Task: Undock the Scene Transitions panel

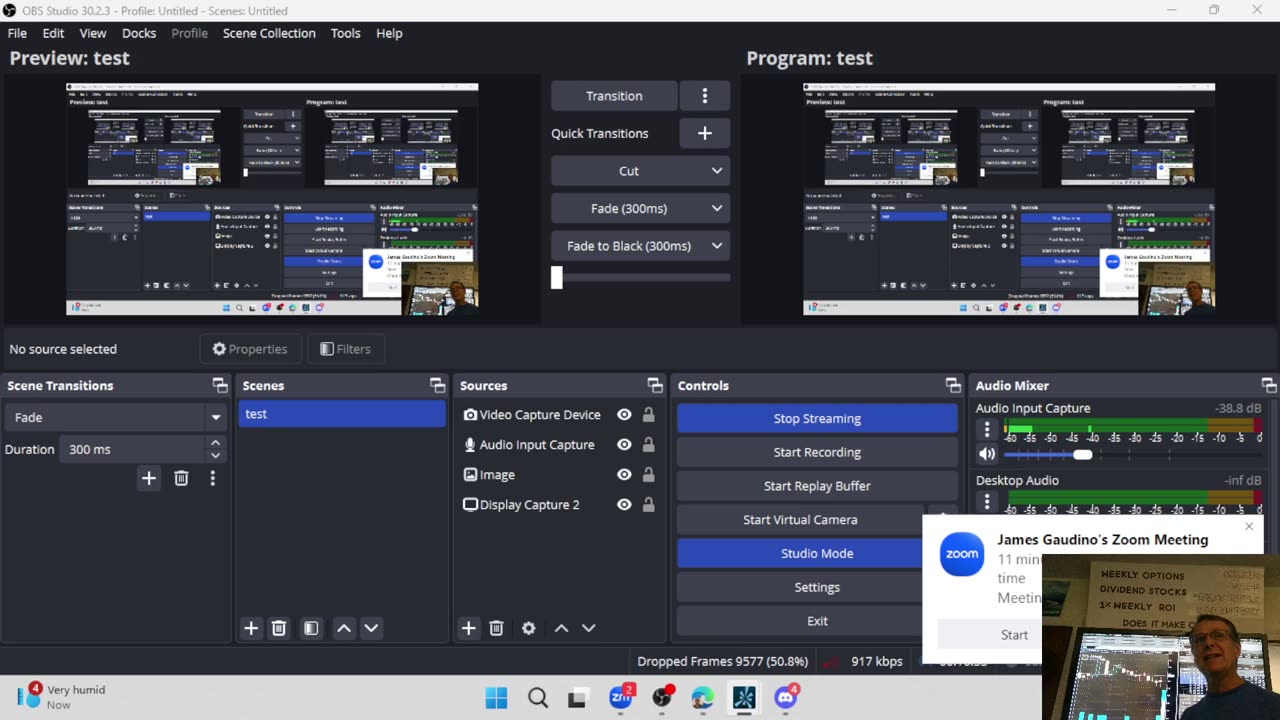Action: point(220,385)
